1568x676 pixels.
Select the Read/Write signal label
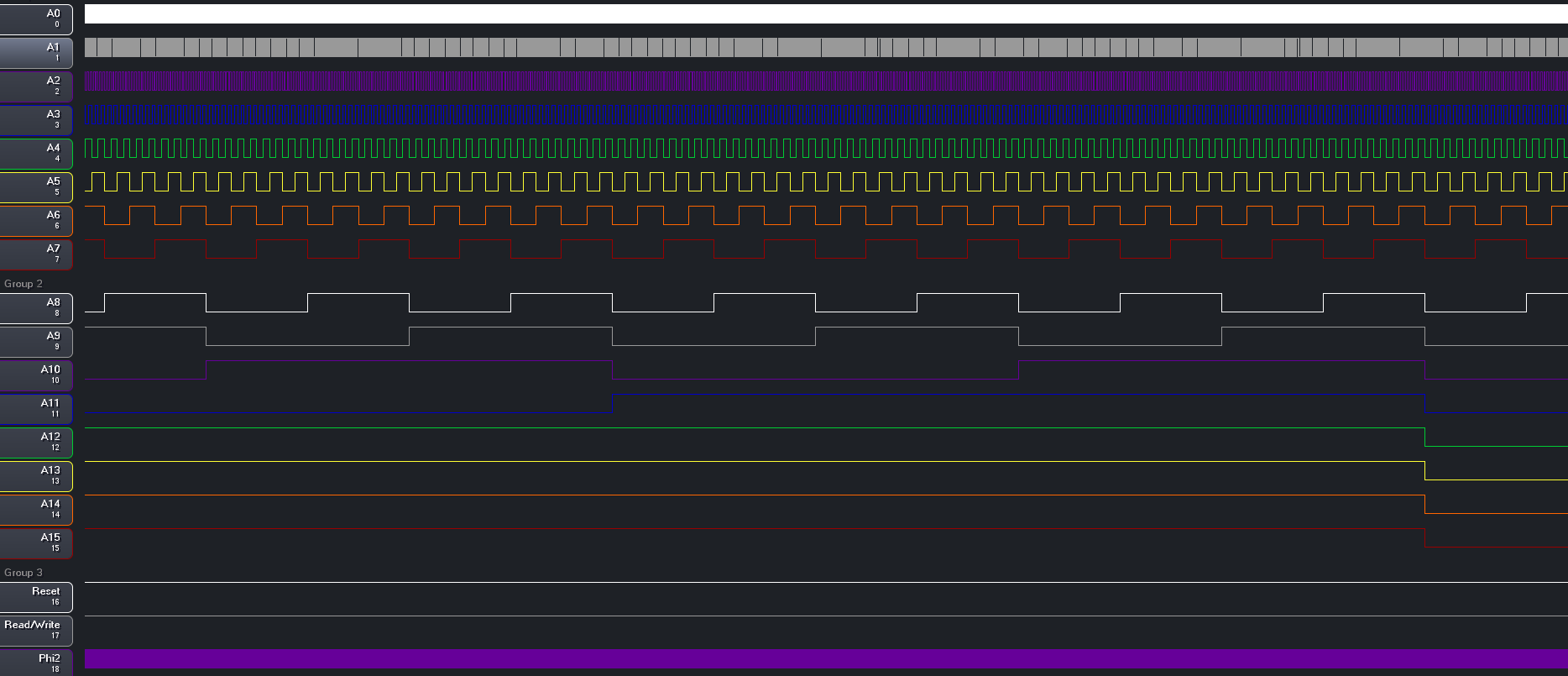pos(36,630)
